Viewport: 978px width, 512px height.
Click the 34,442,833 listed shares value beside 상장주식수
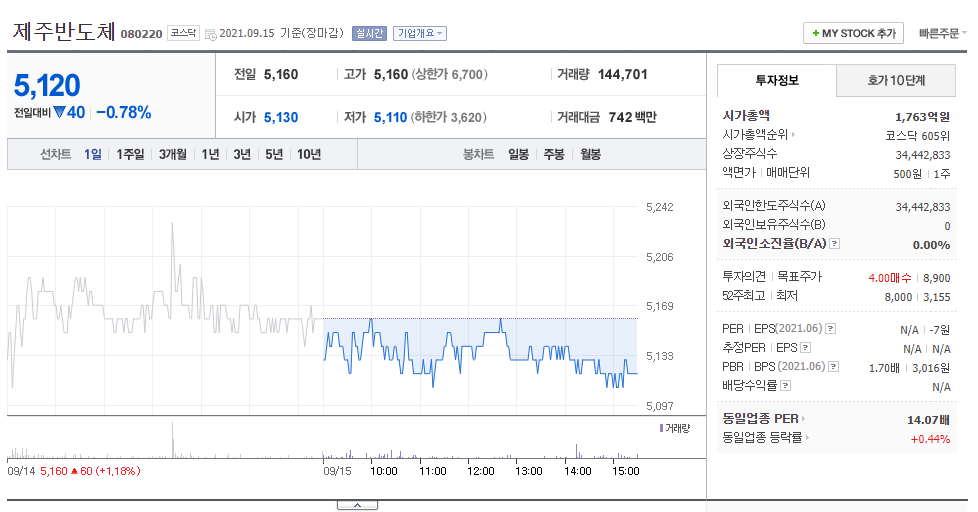922,155
